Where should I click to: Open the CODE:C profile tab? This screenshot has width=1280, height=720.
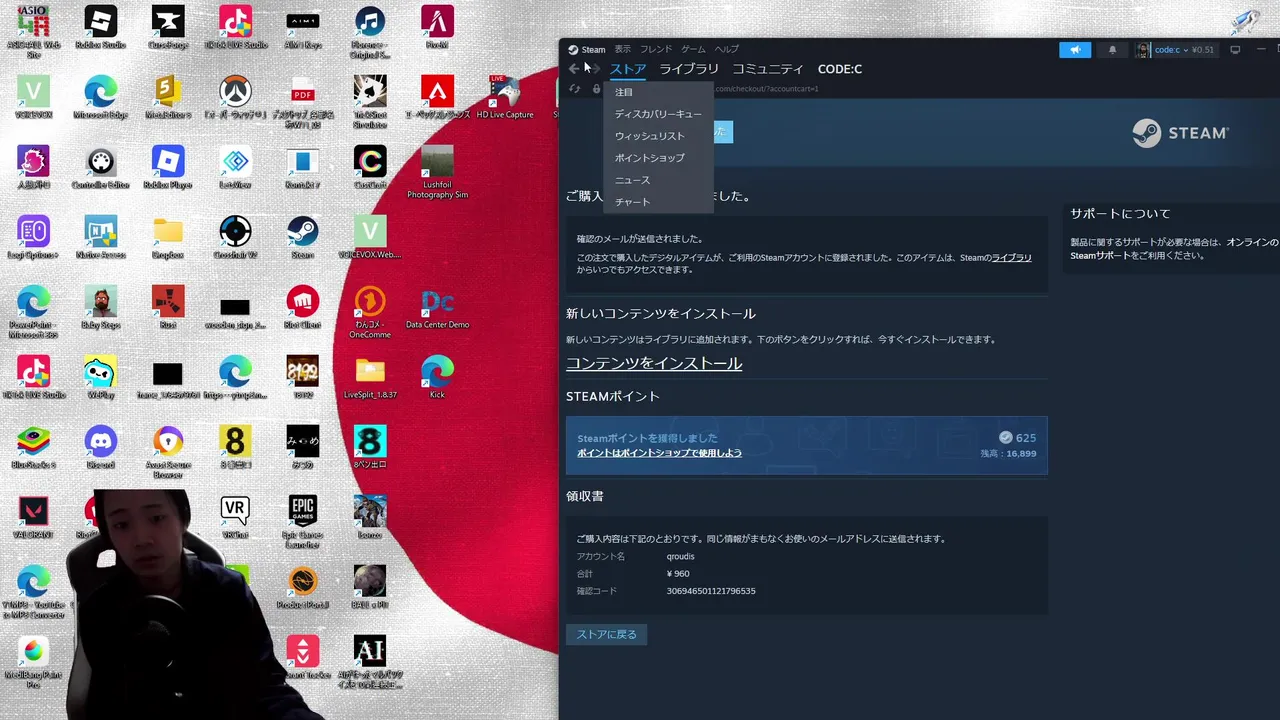click(840, 69)
